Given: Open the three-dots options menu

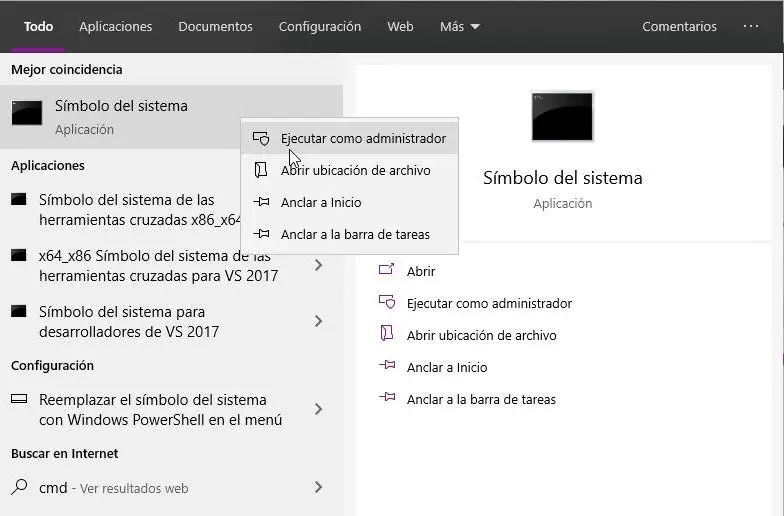Looking at the screenshot, I should click(750, 26).
